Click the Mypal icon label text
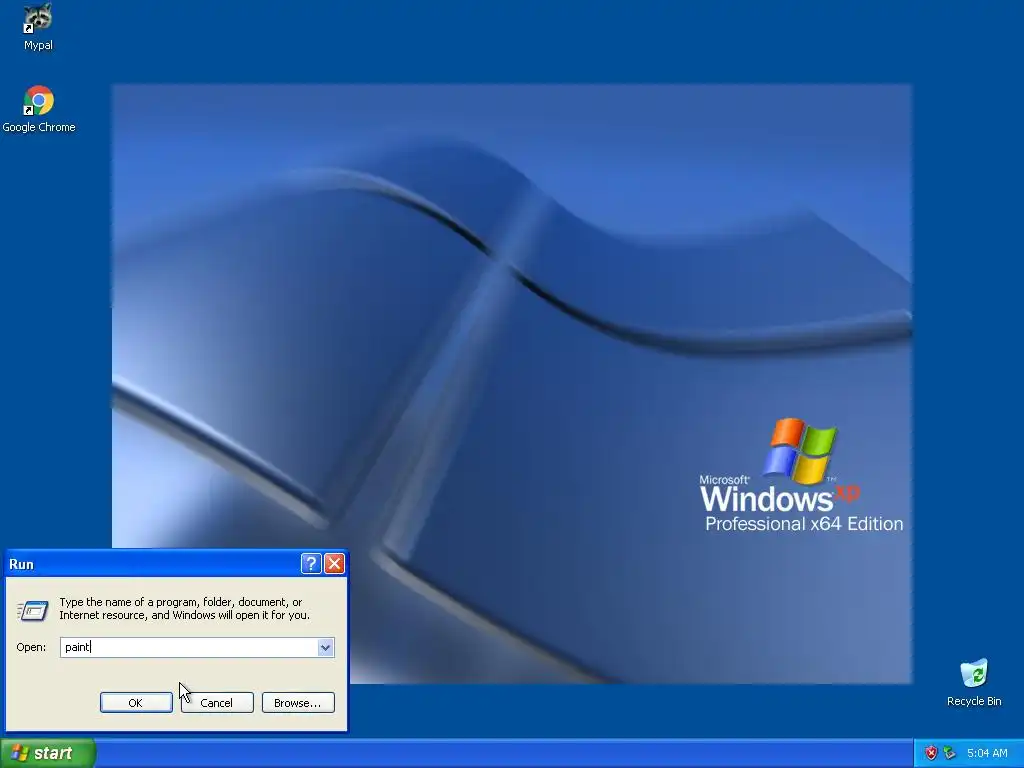Viewport: 1024px width, 768px height. pos(38,45)
